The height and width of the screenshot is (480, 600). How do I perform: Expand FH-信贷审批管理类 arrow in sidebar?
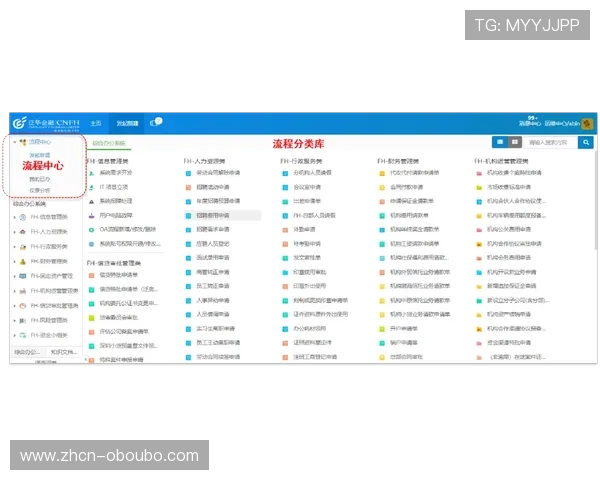15,306
